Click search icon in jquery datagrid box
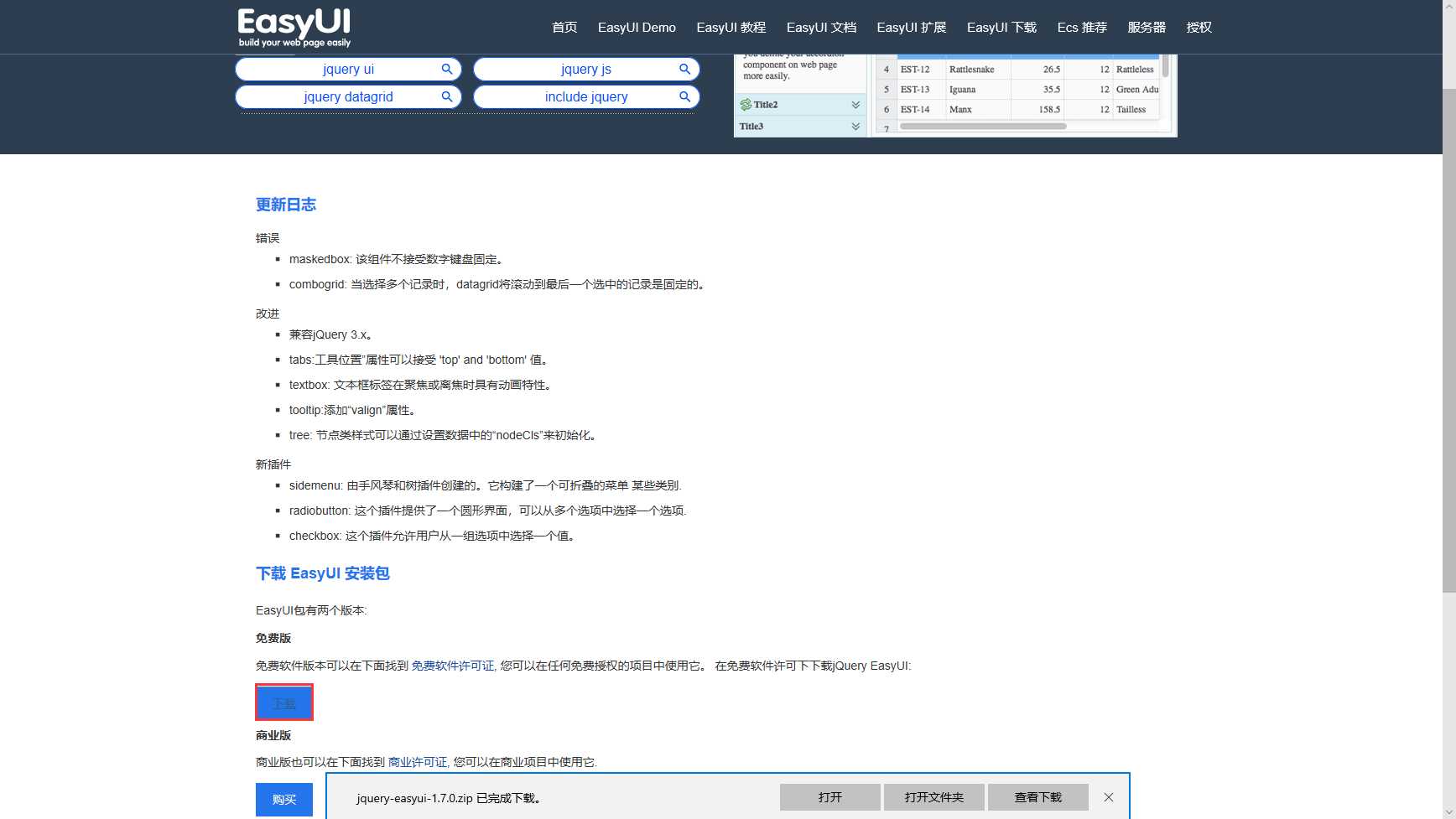1456x819 pixels. coord(447,96)
